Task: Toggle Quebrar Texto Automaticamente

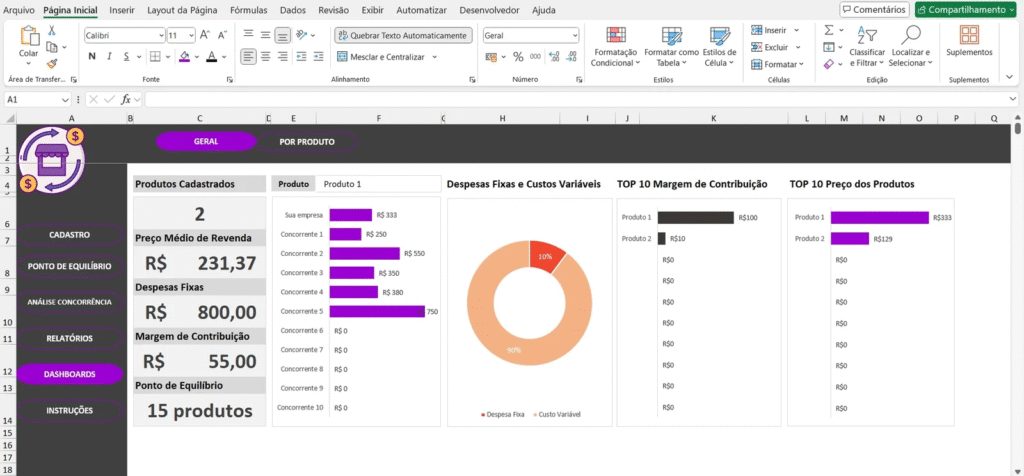Action: click(x=402, y=35)
